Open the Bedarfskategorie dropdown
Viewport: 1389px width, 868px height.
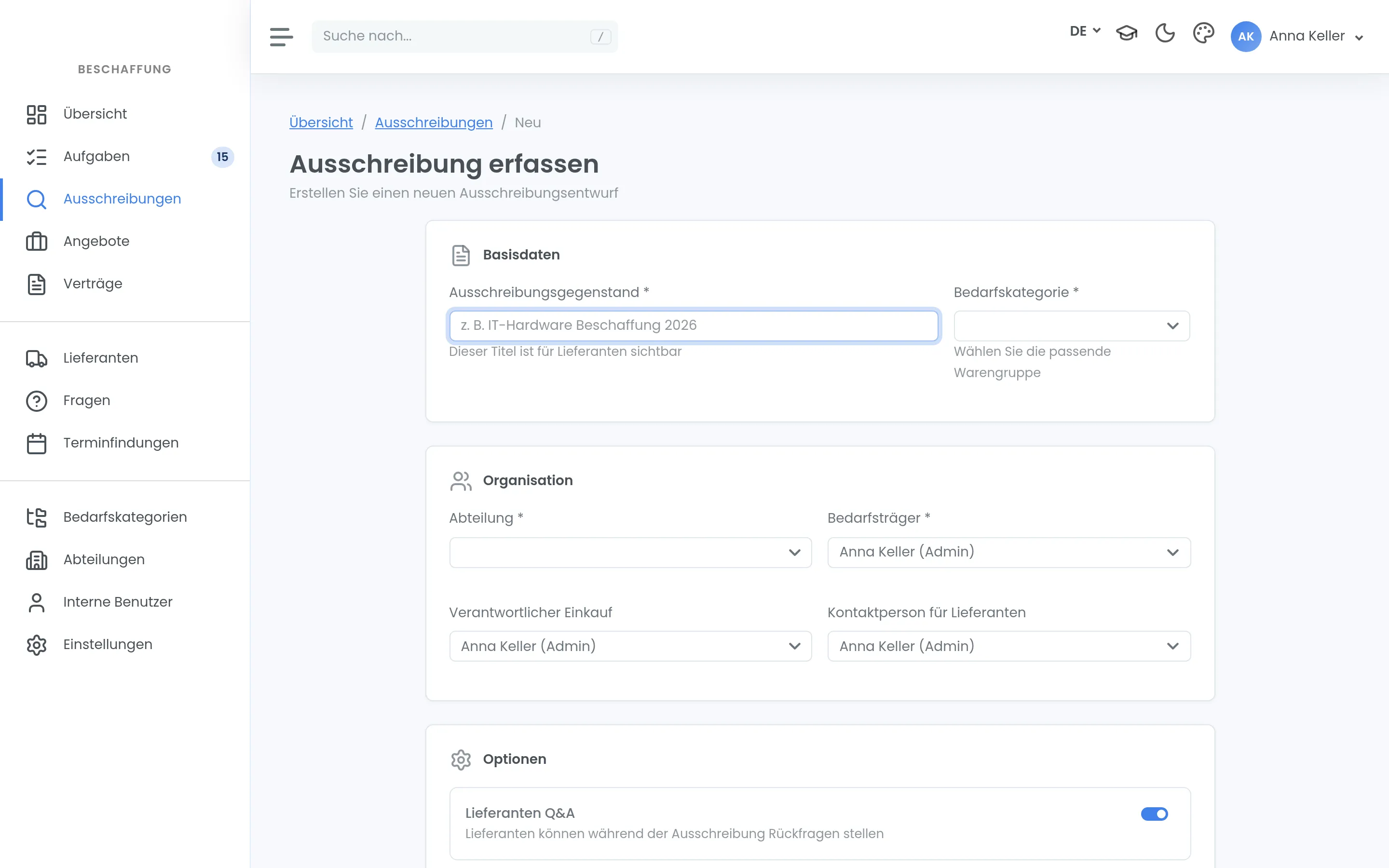[x=1072, y=326]
